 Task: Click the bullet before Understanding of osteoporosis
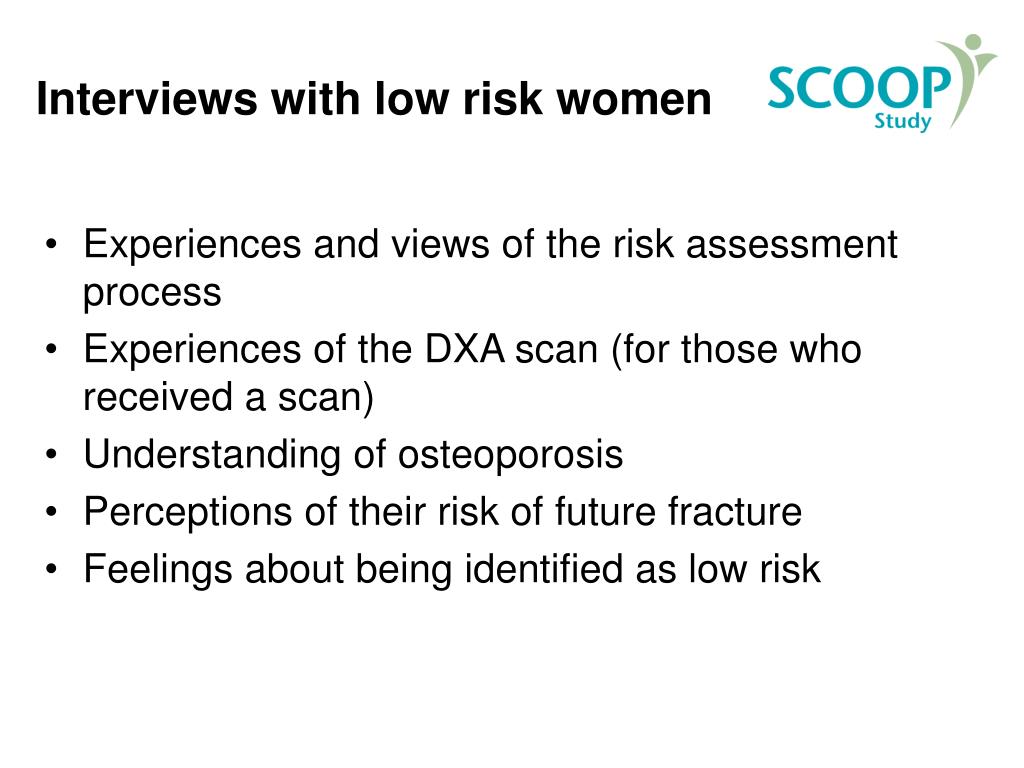(x=52, y=454)
